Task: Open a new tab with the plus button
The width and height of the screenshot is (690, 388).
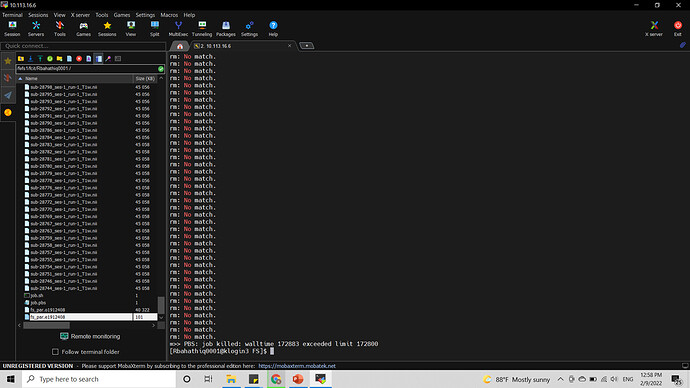Action: click(307, 46)
